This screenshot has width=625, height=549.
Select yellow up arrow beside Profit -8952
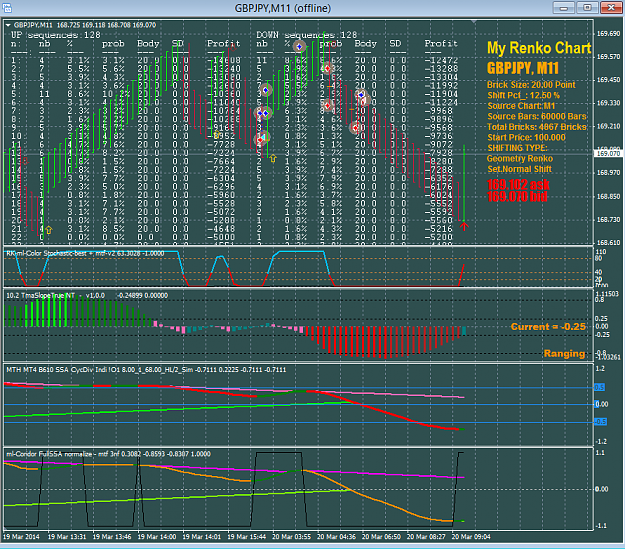tap(217, 135)
